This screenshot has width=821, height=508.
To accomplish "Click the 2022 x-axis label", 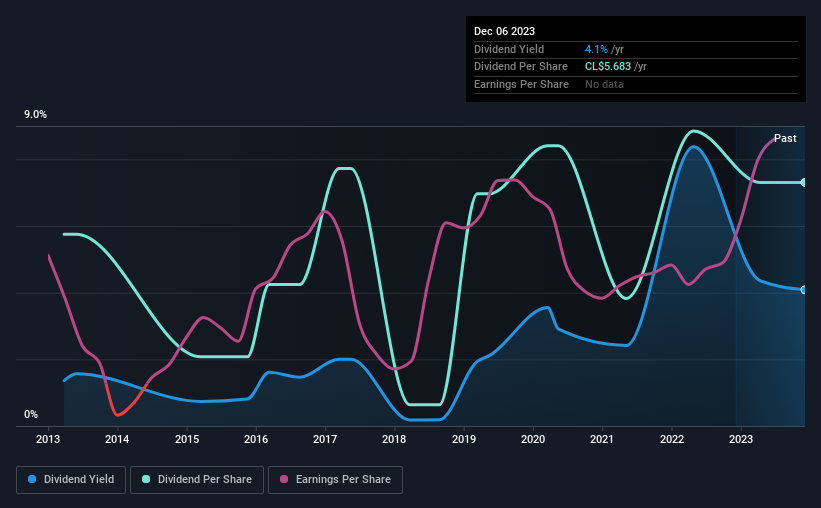I will [x=672, y=439].
